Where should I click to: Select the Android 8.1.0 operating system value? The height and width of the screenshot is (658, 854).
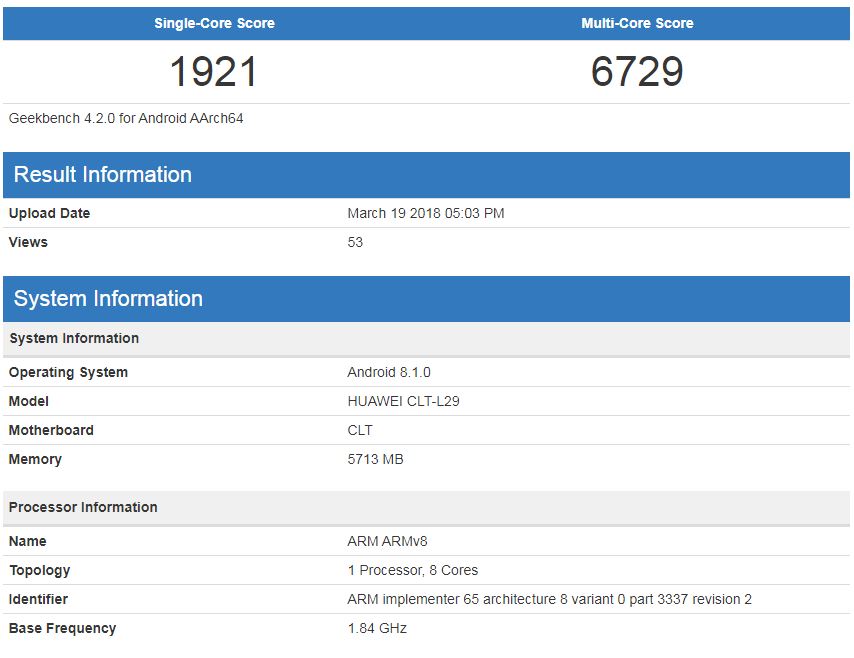click(x=389, y=372)
